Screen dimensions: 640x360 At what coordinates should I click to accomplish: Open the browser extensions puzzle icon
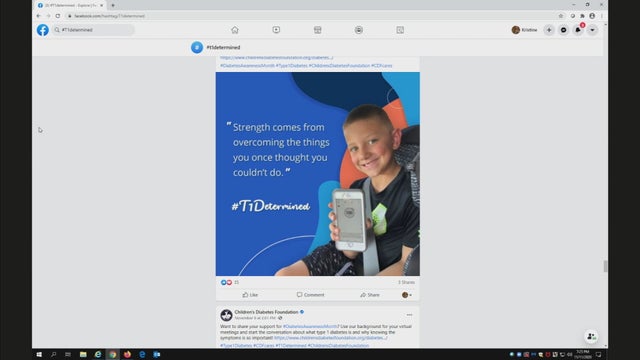pyautogui.click(x=582, y=16)
